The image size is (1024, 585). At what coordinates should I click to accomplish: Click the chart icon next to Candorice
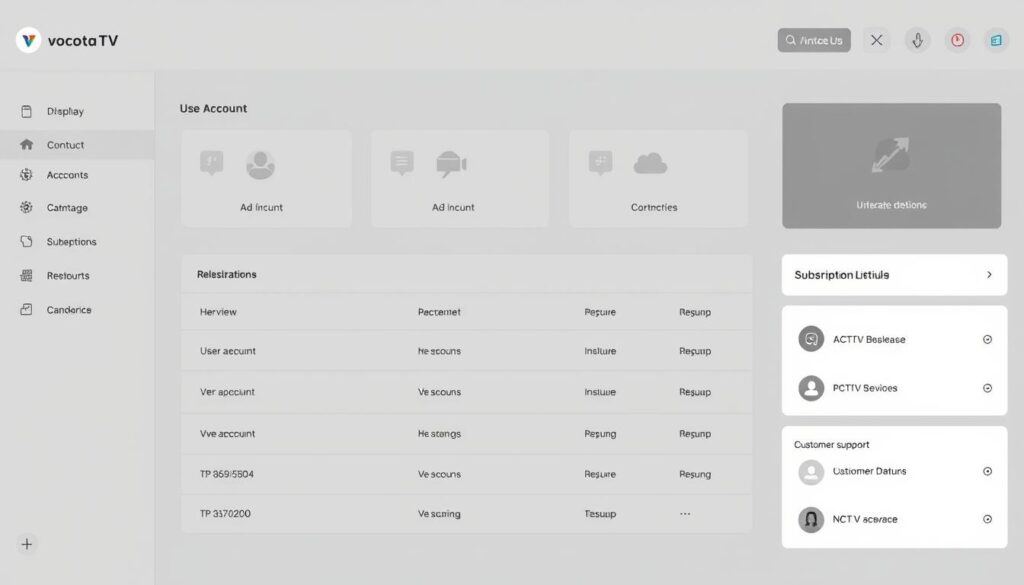[26, 309]
